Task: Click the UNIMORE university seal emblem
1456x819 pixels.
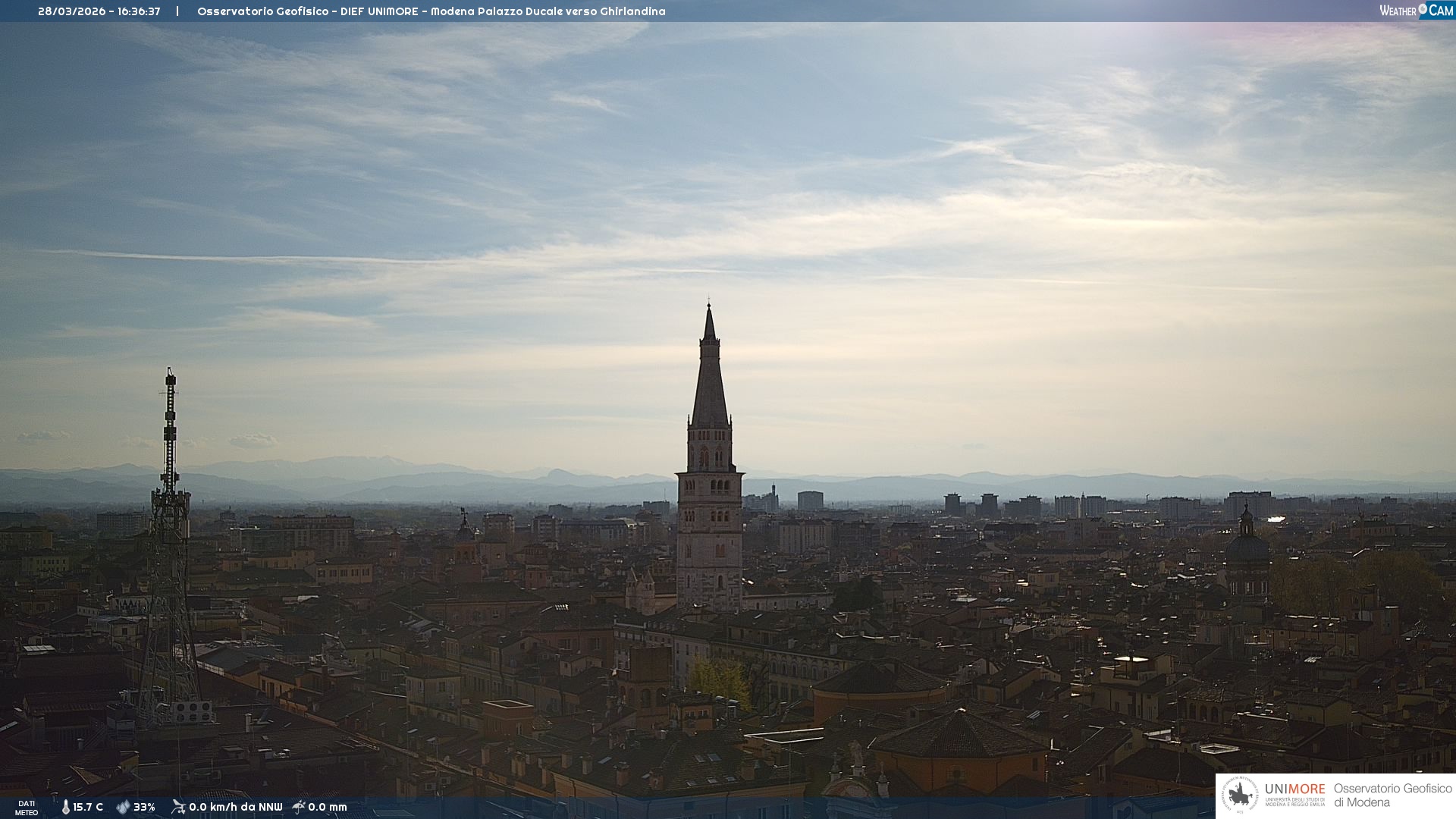Action: click(1240, 795)
